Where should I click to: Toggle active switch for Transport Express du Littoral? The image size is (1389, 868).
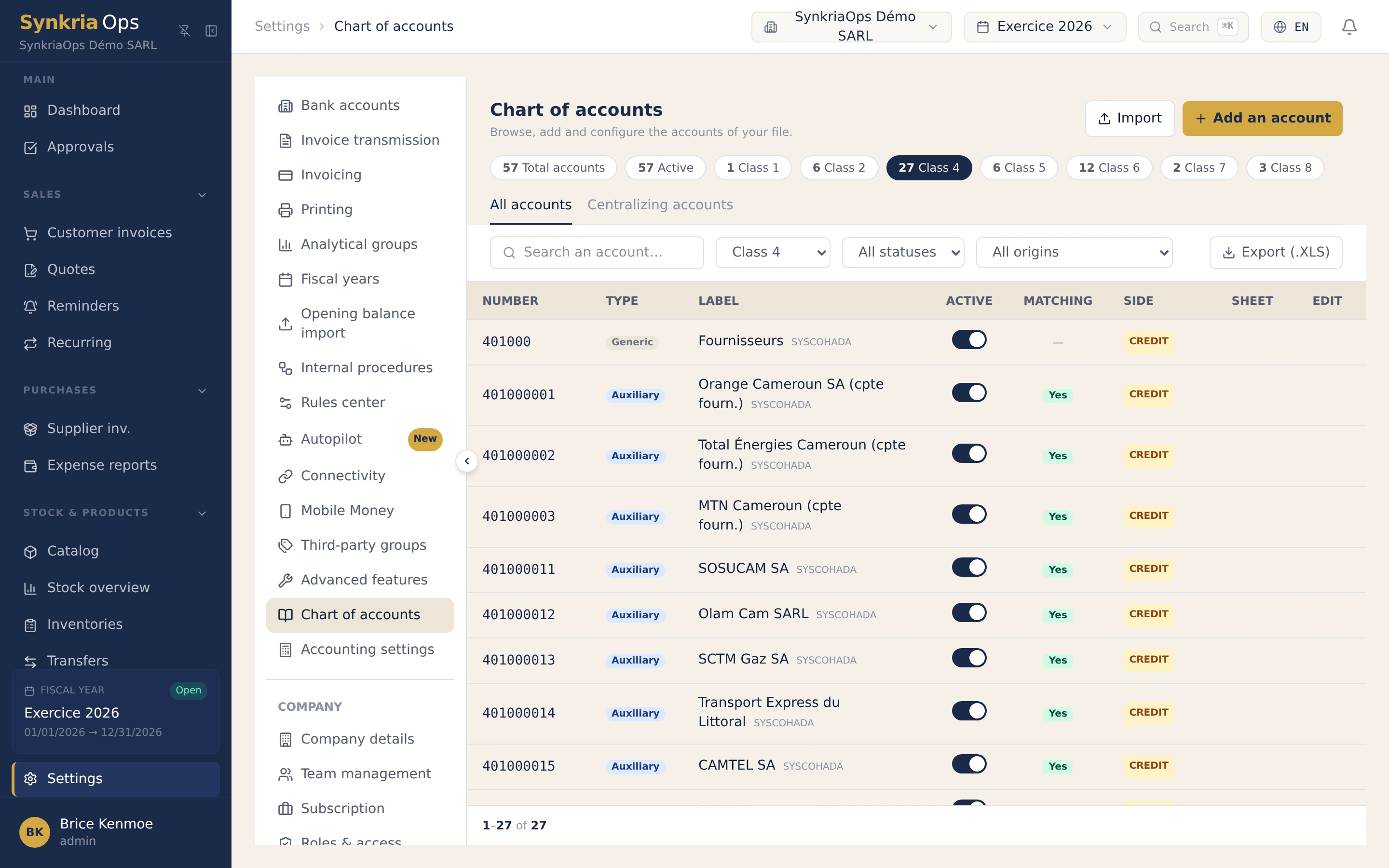coord(969,711)
